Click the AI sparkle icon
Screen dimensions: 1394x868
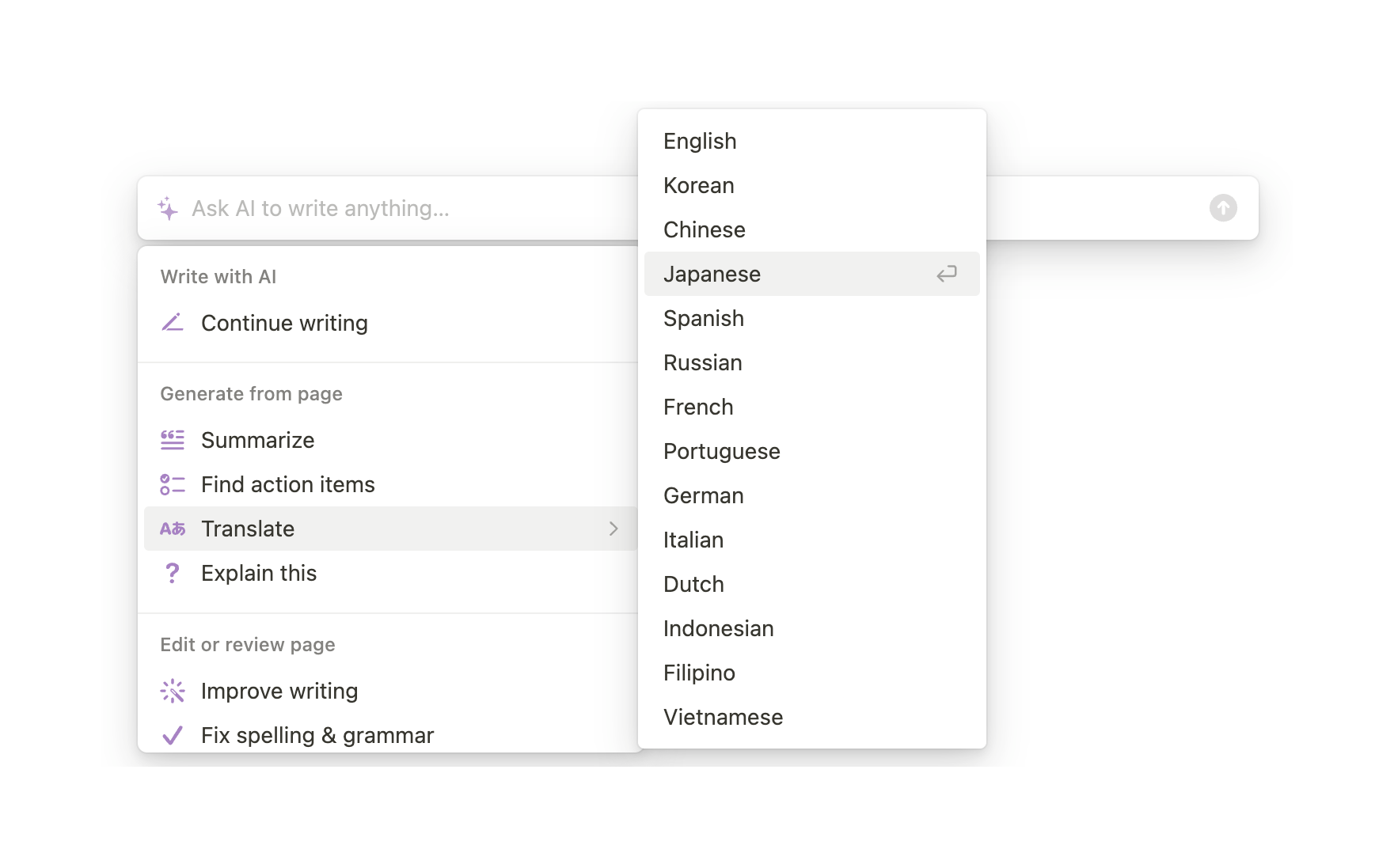pos(168,208)
